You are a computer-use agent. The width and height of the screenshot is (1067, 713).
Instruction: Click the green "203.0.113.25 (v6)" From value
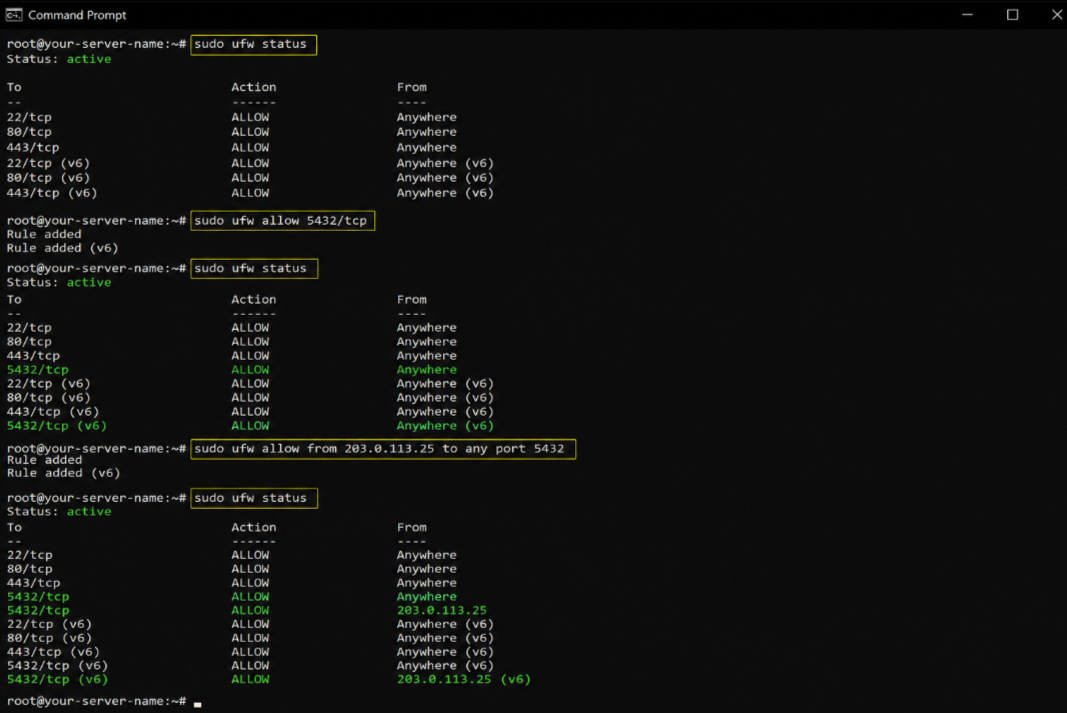click(x=463, y=679)
